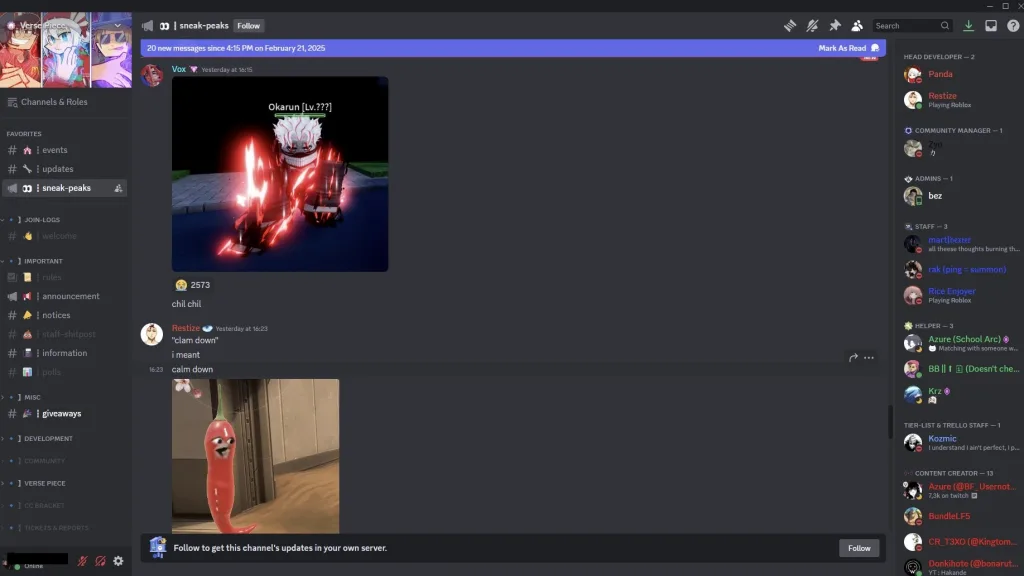
Task: Select the sneak-peaks channel
Action: (x=64, y=187)
